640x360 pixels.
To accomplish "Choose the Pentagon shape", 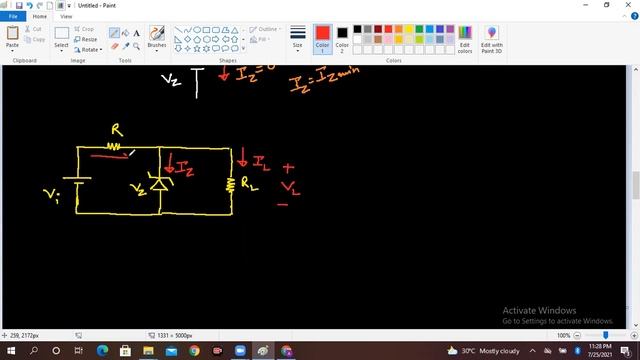I will [x=197, y=40].
